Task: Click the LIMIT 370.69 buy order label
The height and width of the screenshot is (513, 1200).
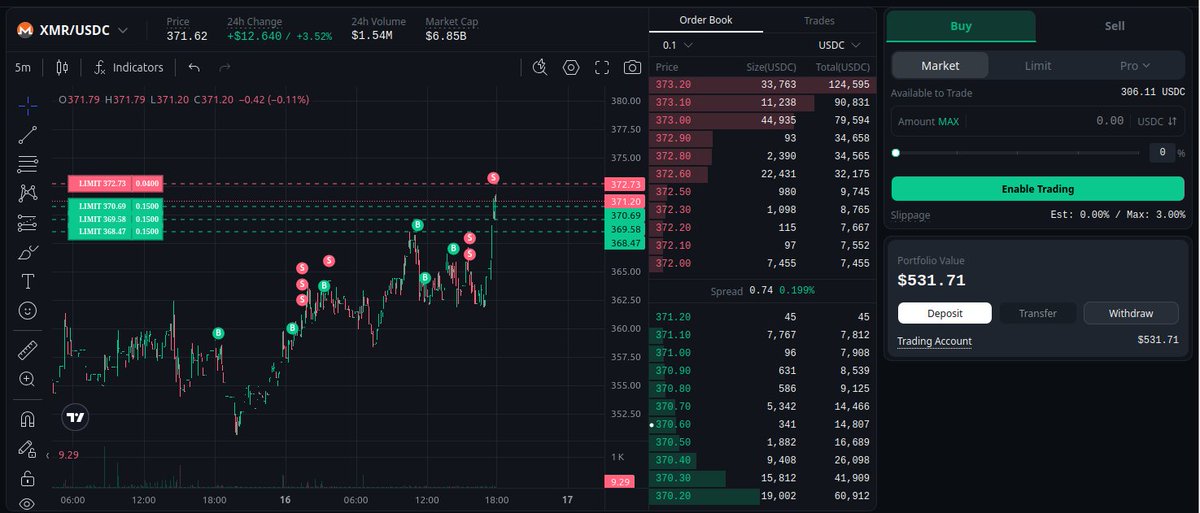Action: click(x=116, y=206)
